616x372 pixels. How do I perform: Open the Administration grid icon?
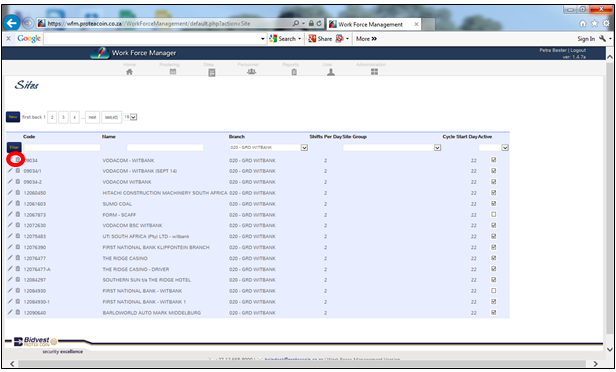374,71
